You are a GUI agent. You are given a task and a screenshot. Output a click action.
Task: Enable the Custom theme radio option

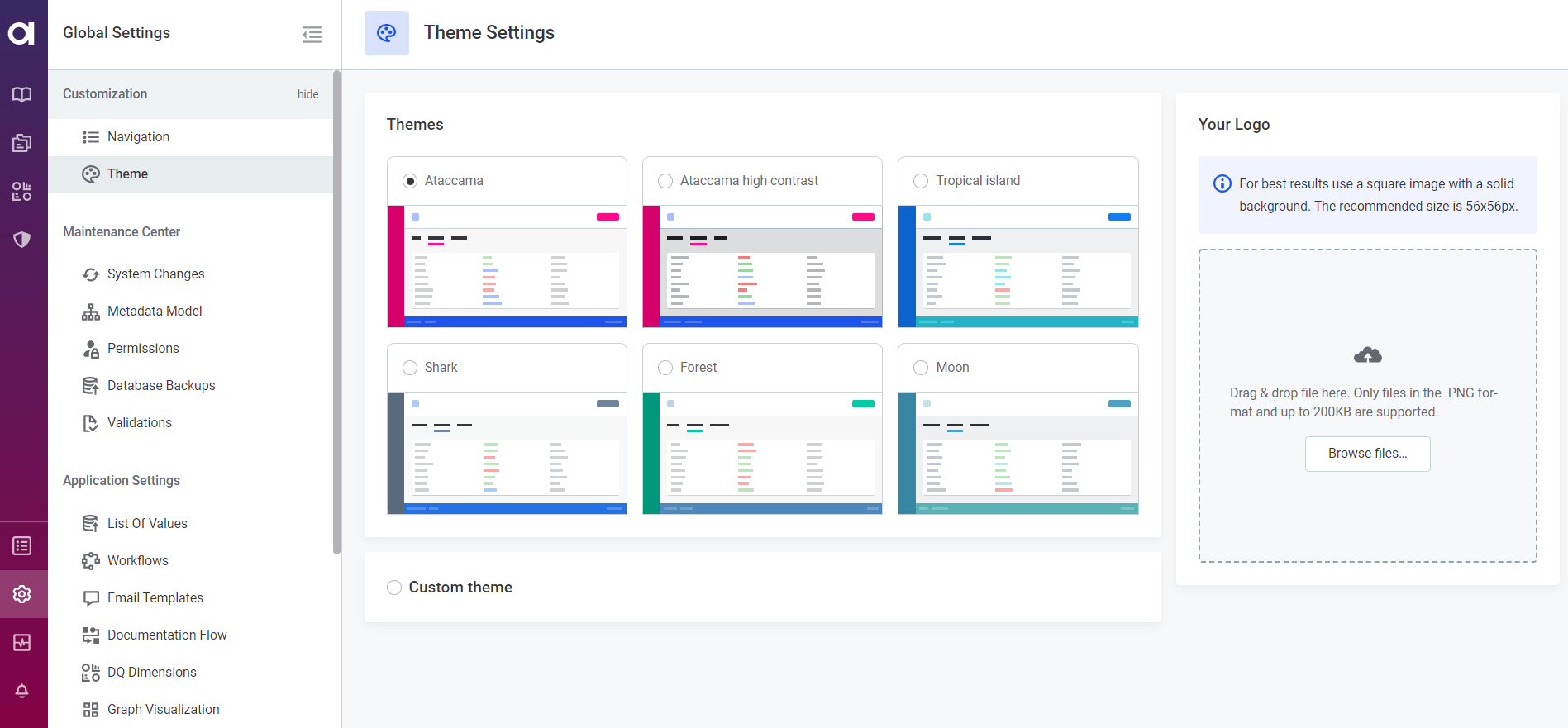(x=394, y=588)
